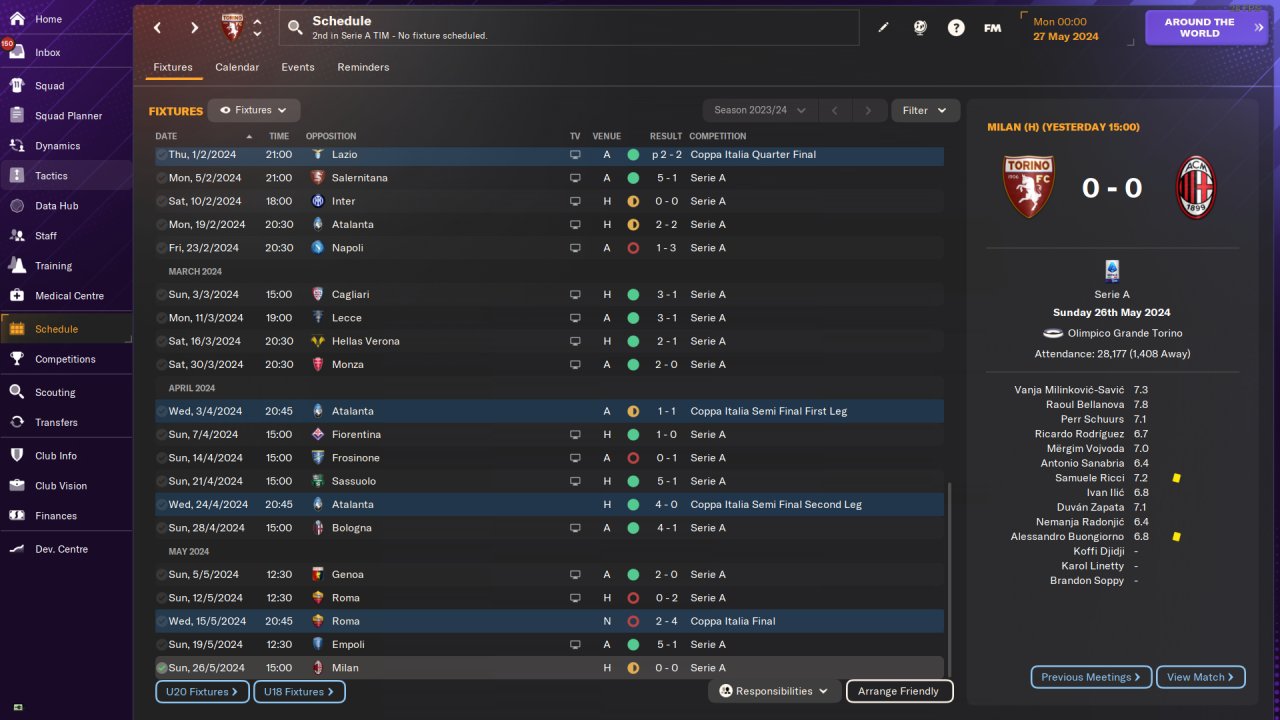
Task: Toggle the tick on the Fiorentina fixture row
Action: pos(161,435)
